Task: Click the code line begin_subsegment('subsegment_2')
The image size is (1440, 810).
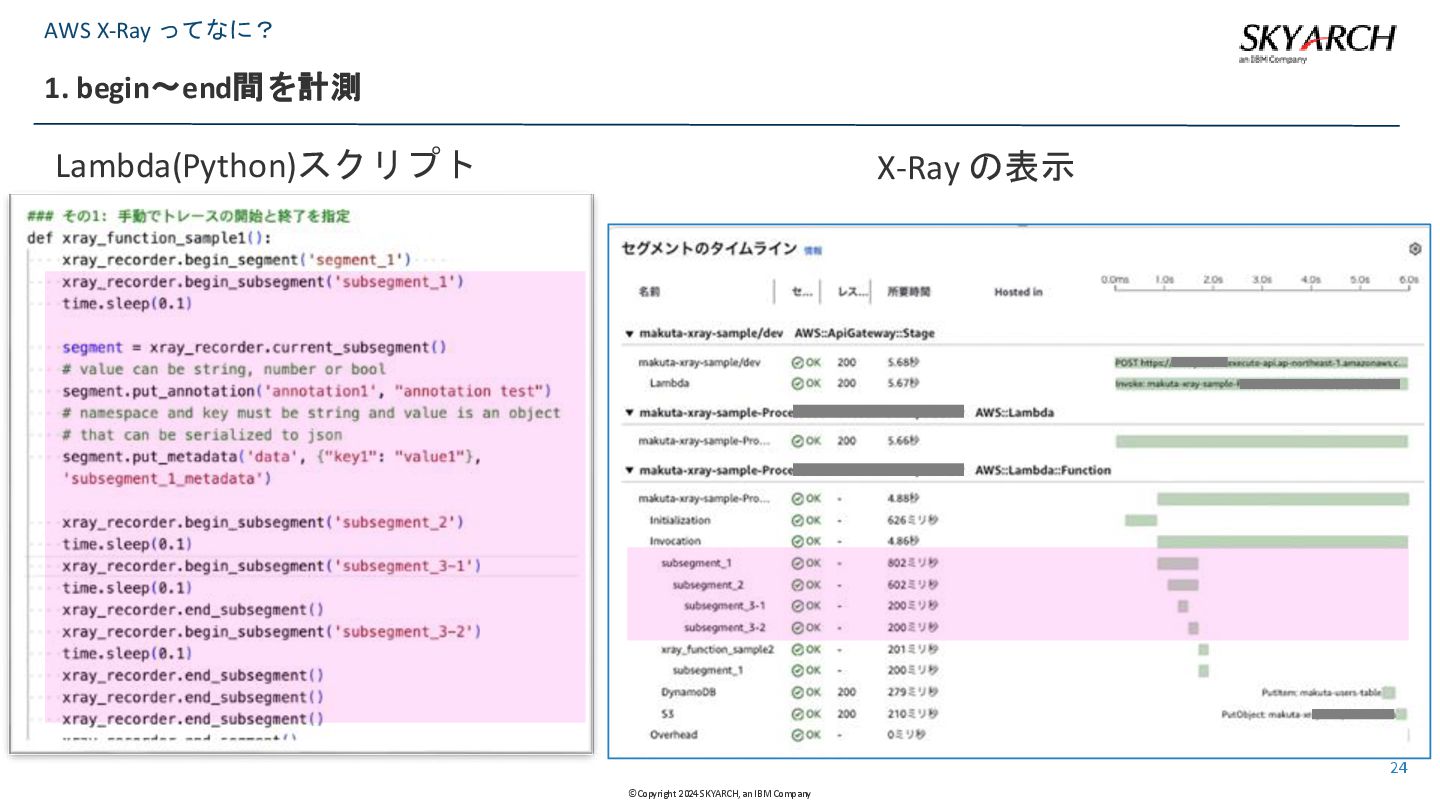Action: 262,522
